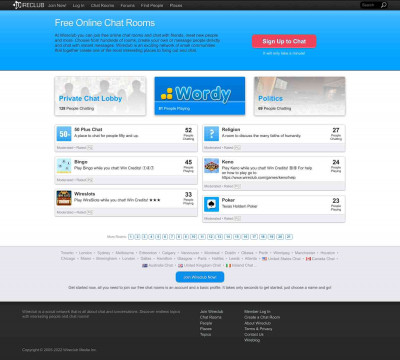This screenshot has width=400, height=360.
Task: Click the Sign Up to Chat button
Action: point(284,41)
